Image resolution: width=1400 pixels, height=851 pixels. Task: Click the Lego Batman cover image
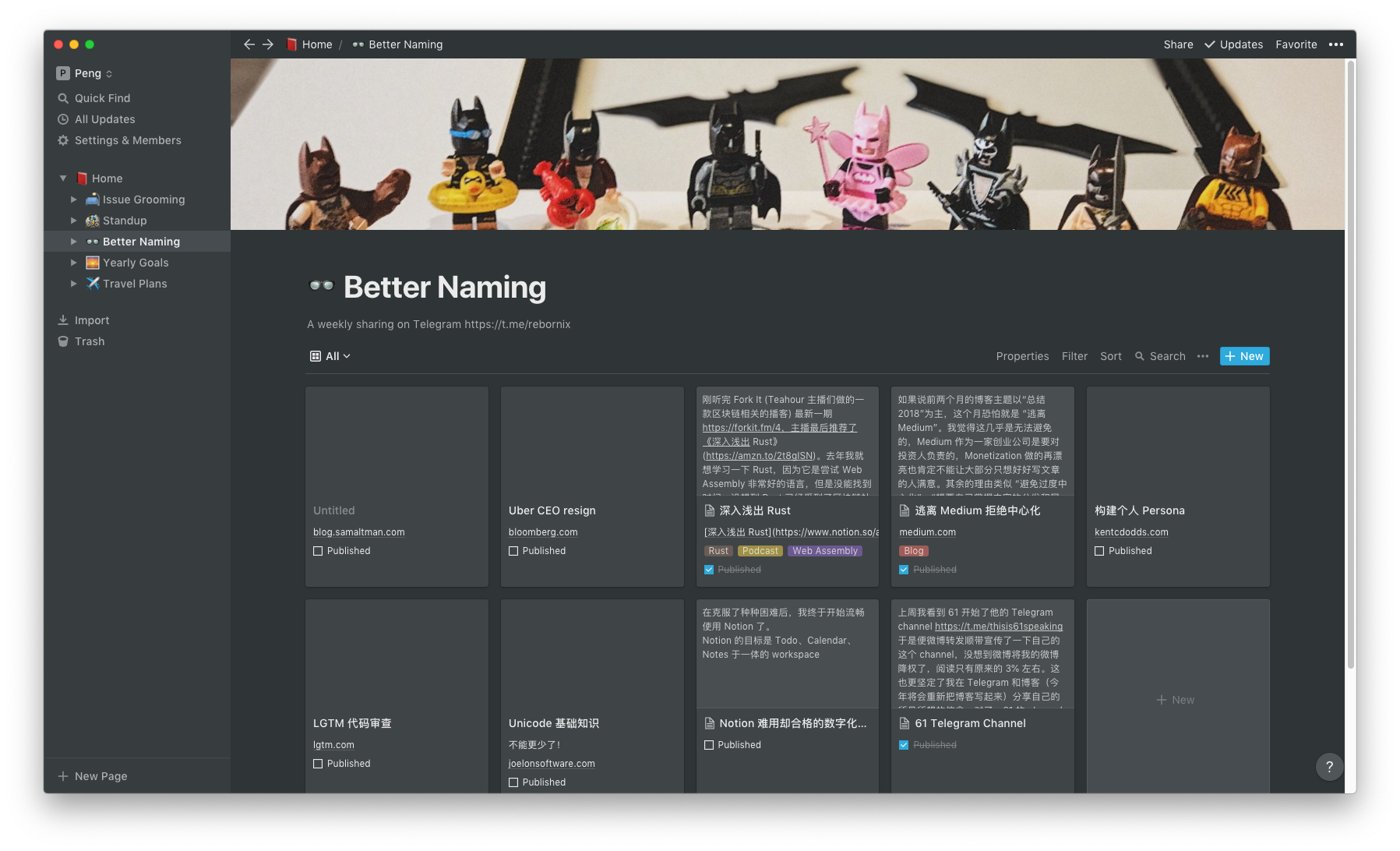pyautogui.click(x=788, y=144)
